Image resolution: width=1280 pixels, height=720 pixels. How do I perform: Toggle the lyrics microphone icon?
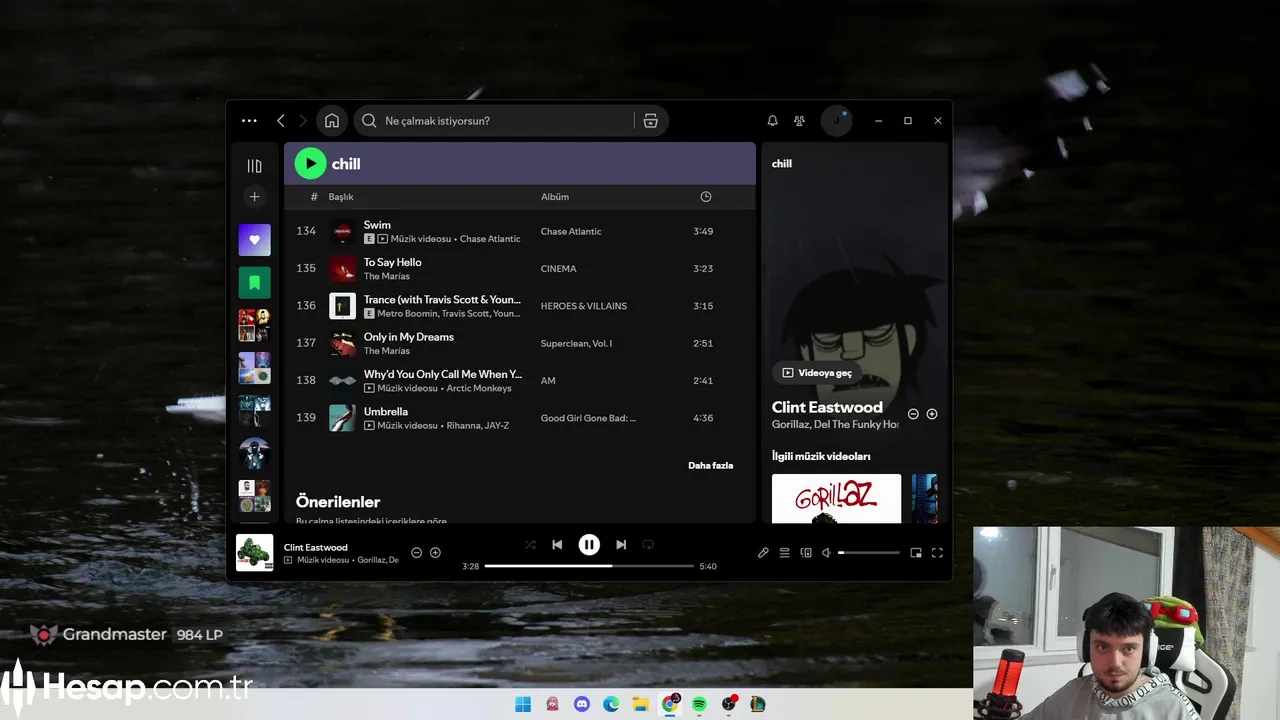point(763,553)
